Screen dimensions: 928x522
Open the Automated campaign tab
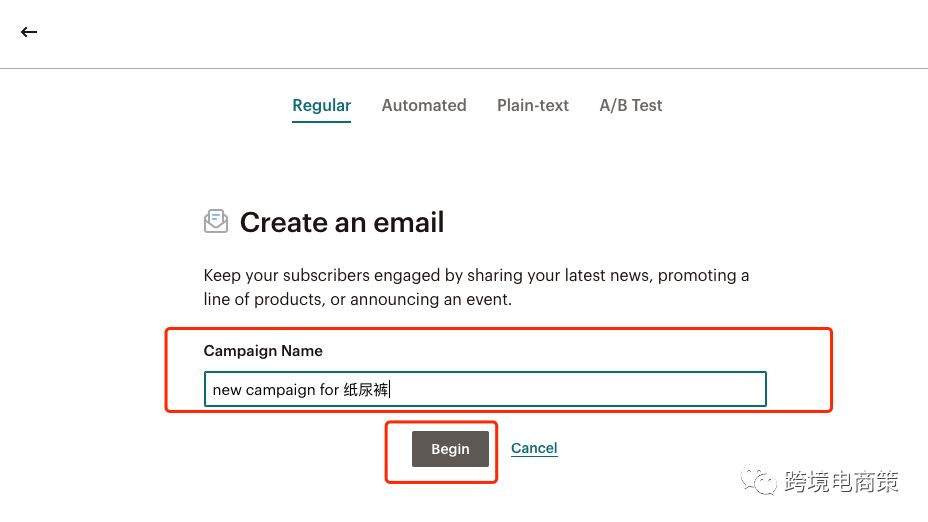coord(424,105)
